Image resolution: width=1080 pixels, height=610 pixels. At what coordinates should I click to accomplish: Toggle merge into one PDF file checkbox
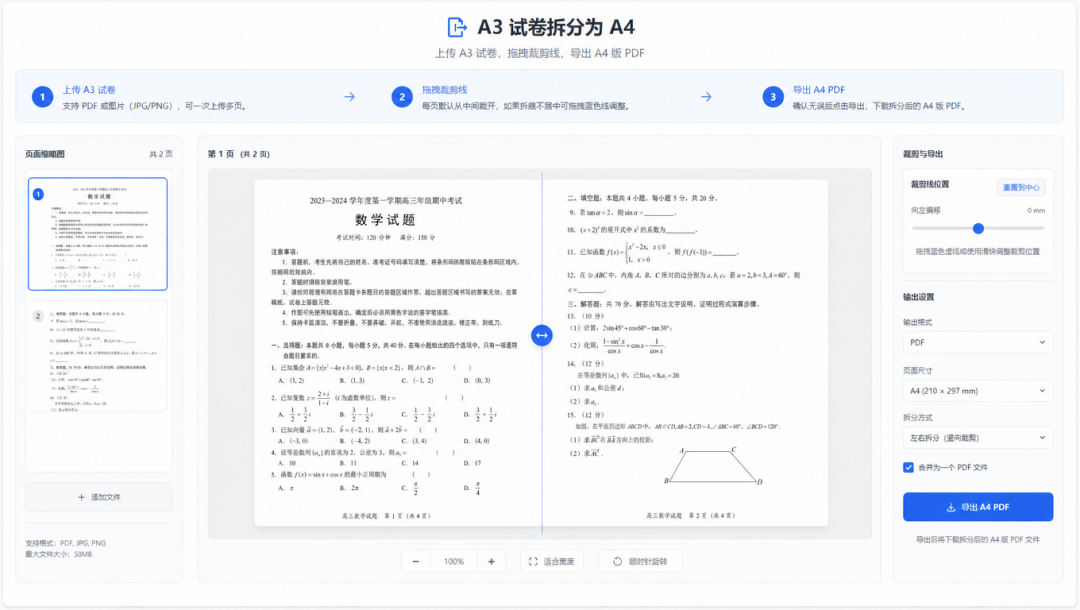point(908,467)
